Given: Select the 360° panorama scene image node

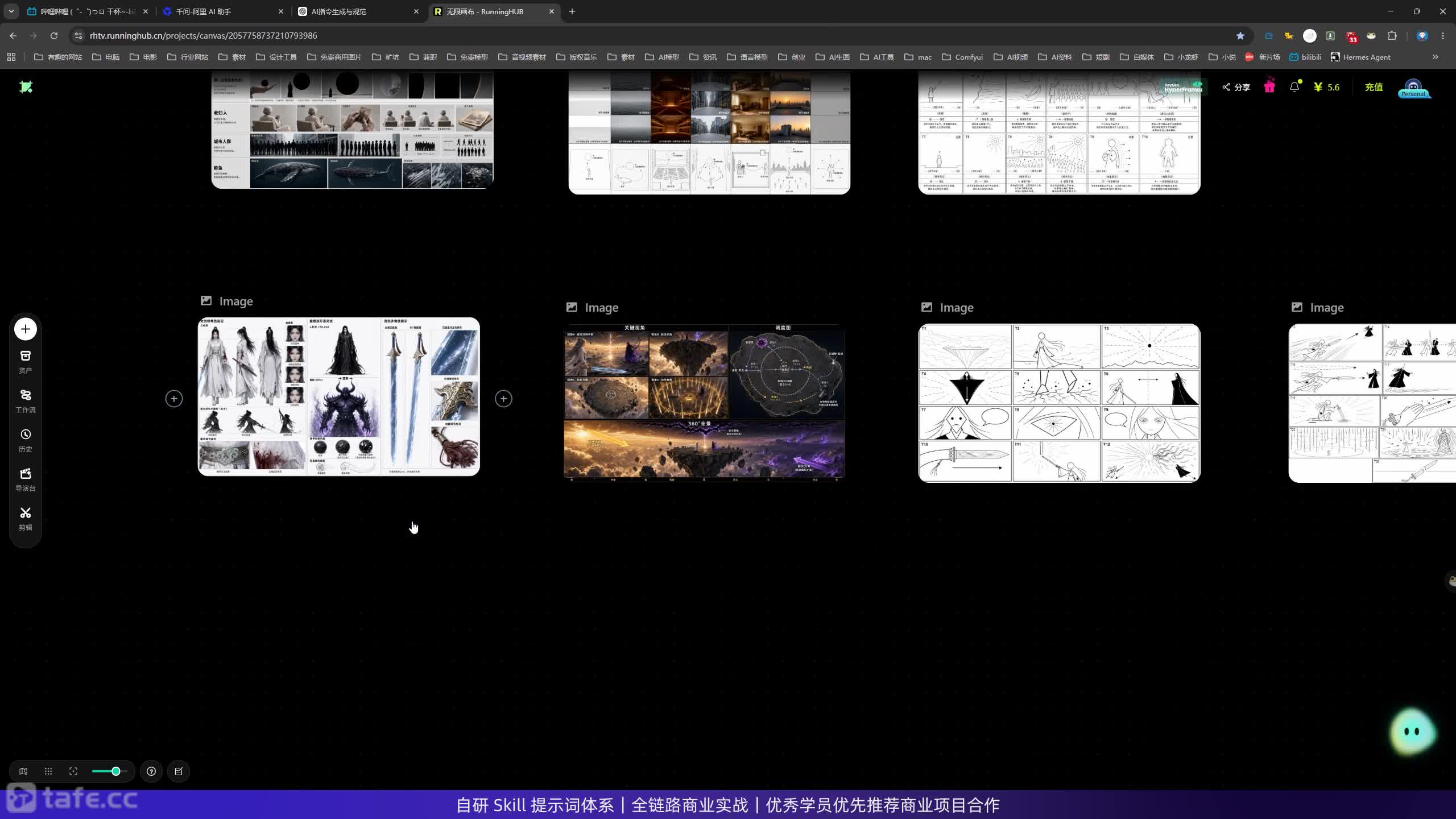Looking at the screenshot, I should point(704,403).
